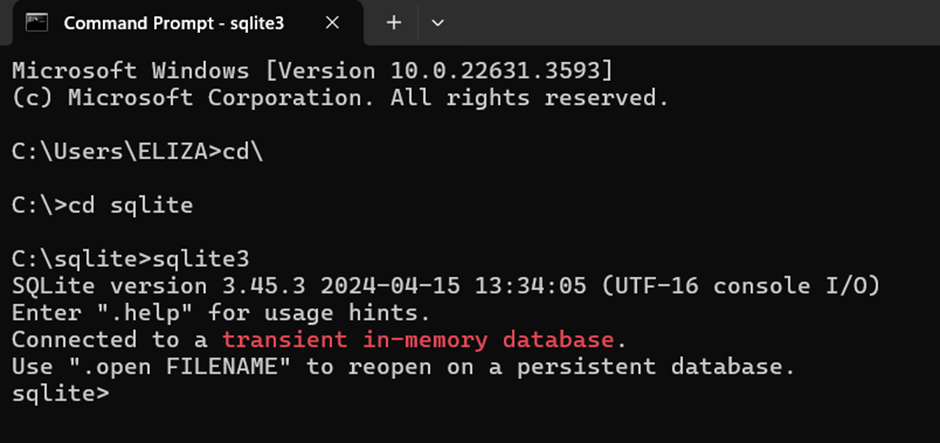Click the red 'transient in-memory database' text
Screen dimensions: 940x443
pyautogui.click(x=418, y=340)
